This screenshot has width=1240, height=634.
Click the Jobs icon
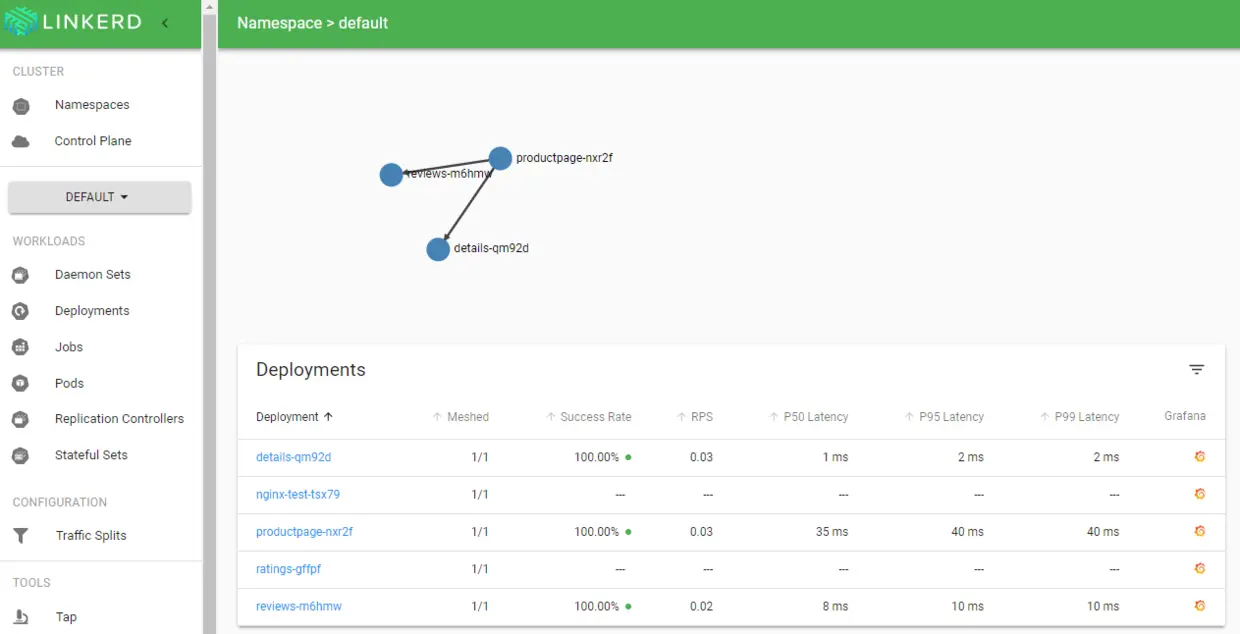(20, 347)
